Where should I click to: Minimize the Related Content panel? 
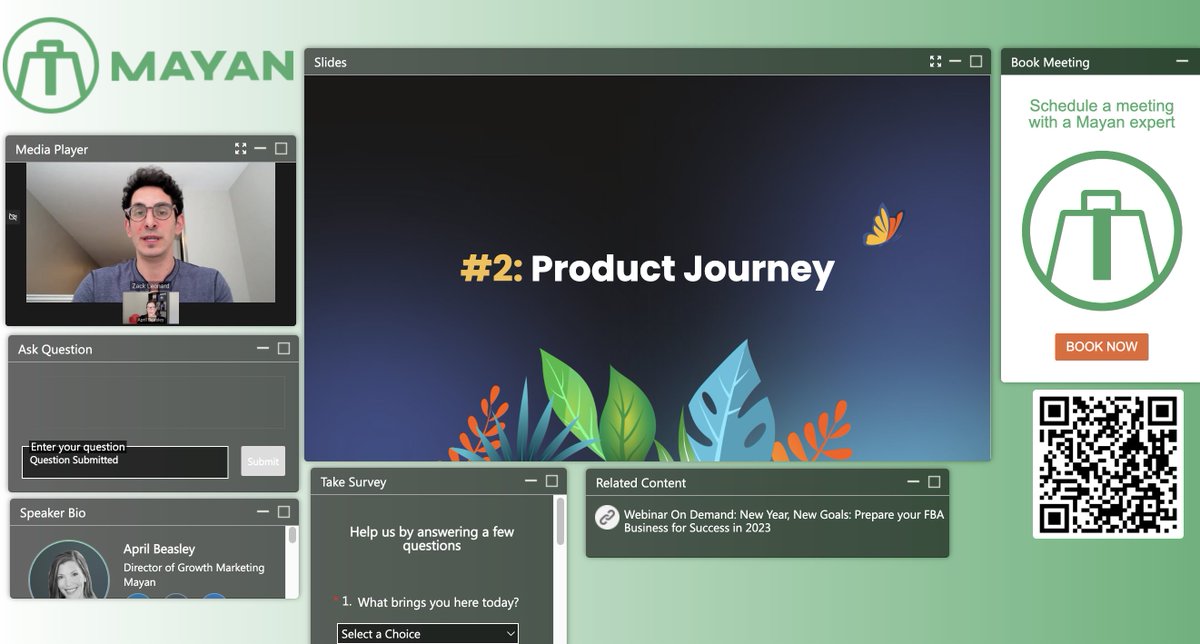(x=913, y=482)
